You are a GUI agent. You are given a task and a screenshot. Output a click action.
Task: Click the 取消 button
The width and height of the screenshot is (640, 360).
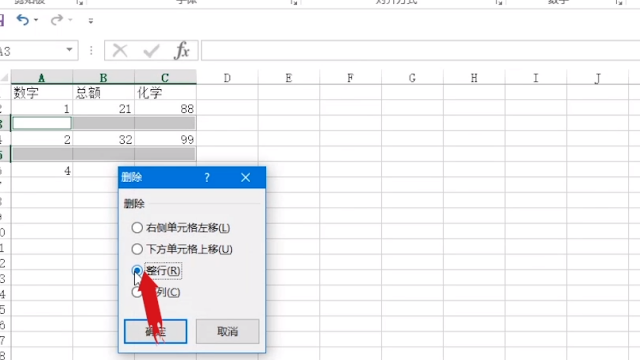(227, 331)
